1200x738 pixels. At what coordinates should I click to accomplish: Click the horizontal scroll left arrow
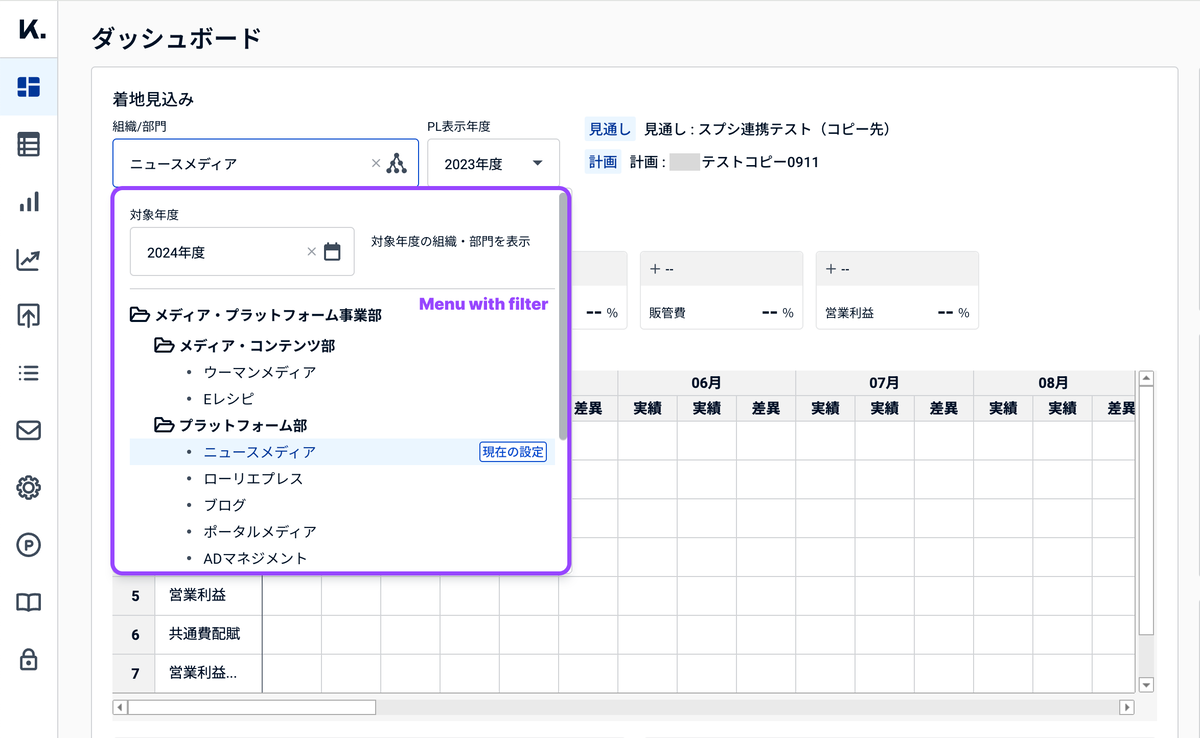120,707
